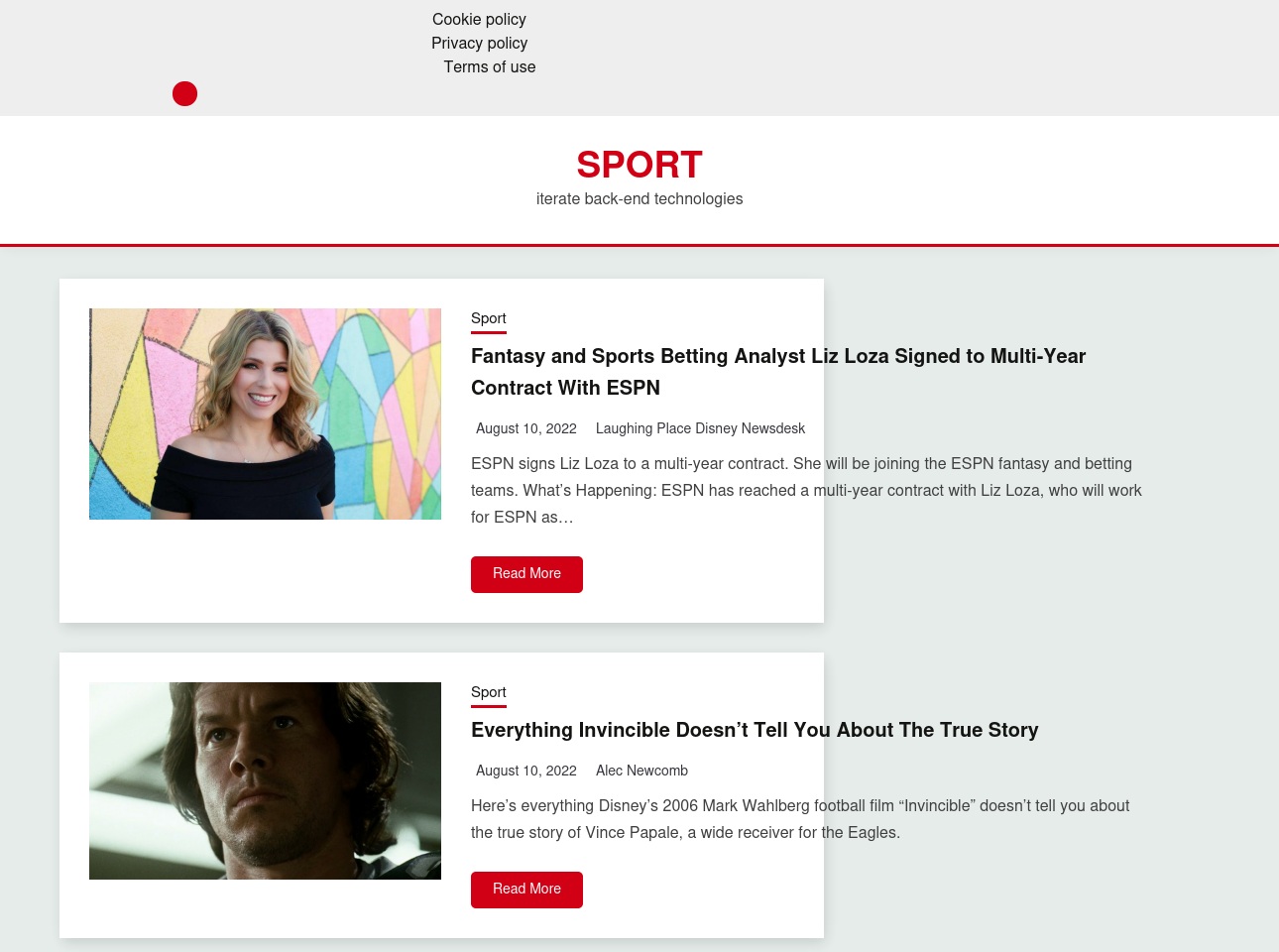Click the excerpt starting 'ESPN signs Liz Loza'
This screenshot has height=952, width=1279.
pos(806,491)
